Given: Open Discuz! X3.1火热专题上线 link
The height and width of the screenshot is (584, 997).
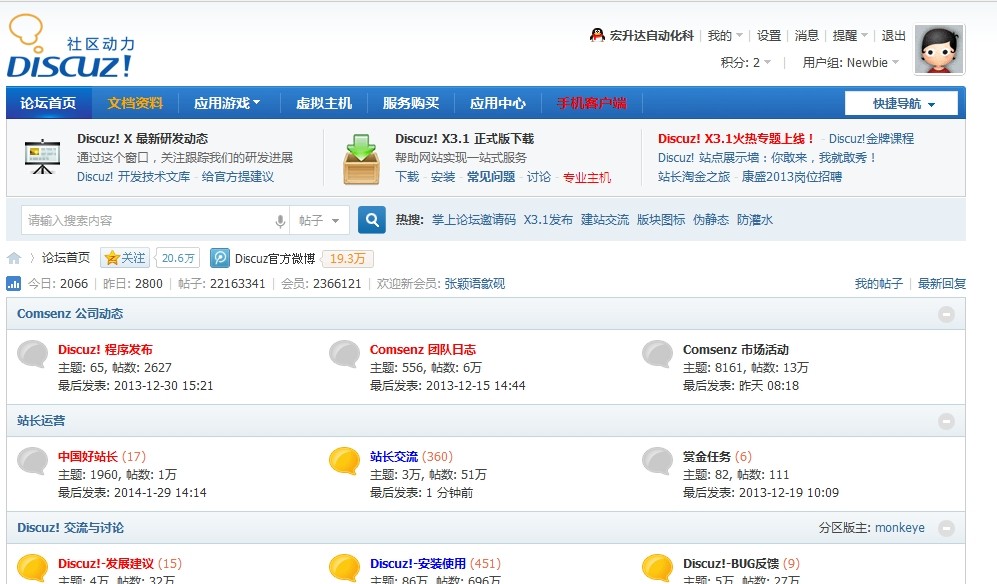Looking at the screenshot, I should tap(736, 139).
